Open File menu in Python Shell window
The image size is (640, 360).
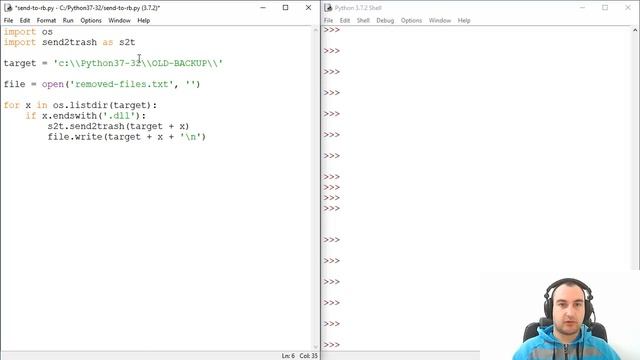(x=329, y=20)
